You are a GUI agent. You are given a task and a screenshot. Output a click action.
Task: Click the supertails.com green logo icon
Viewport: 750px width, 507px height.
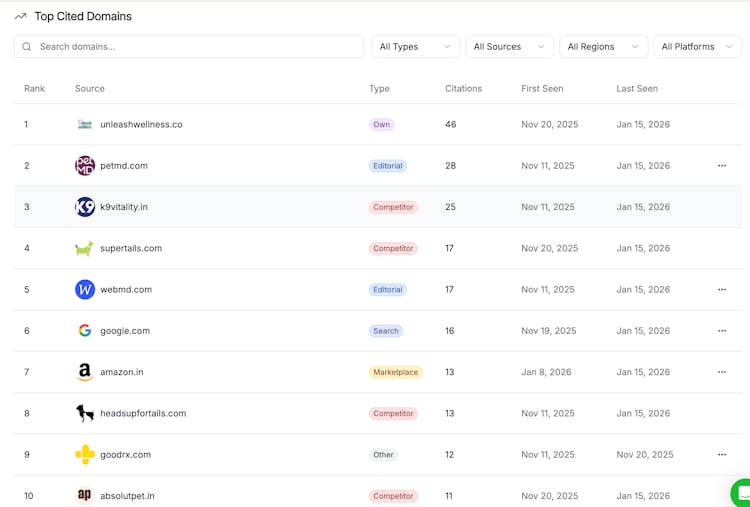click(85, 248)
